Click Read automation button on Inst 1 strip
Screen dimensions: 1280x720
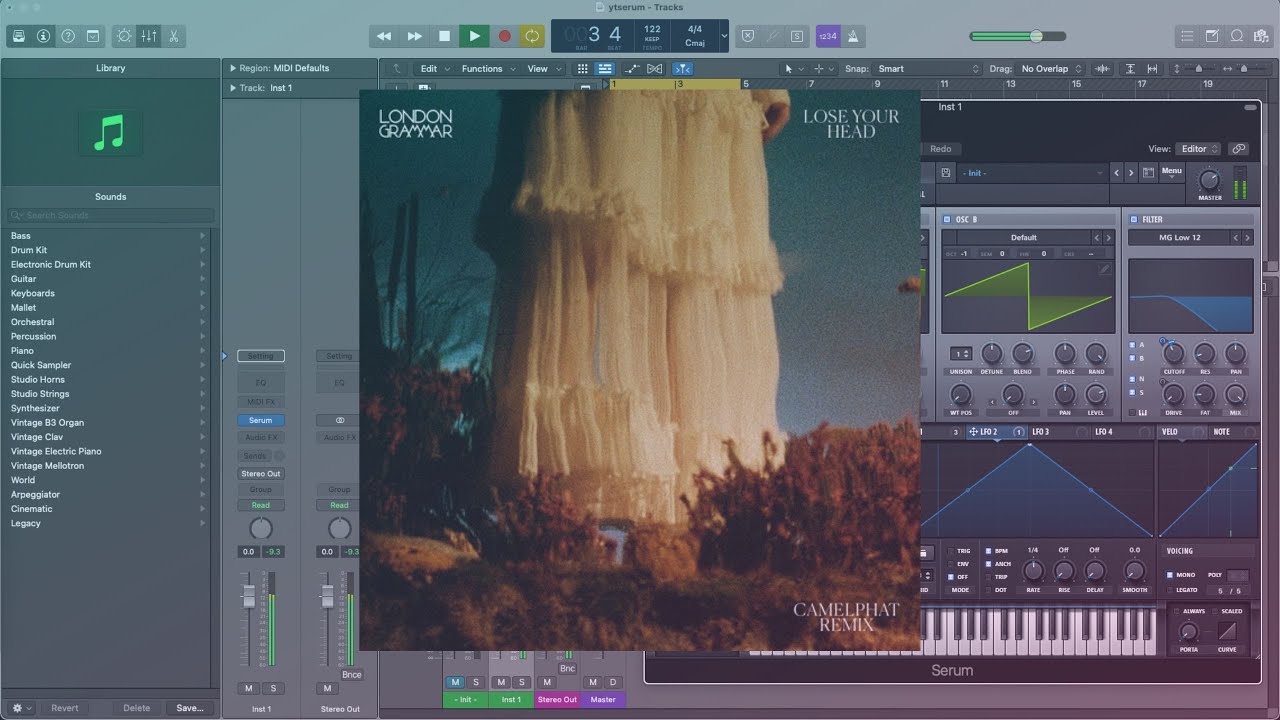[261, 505]
